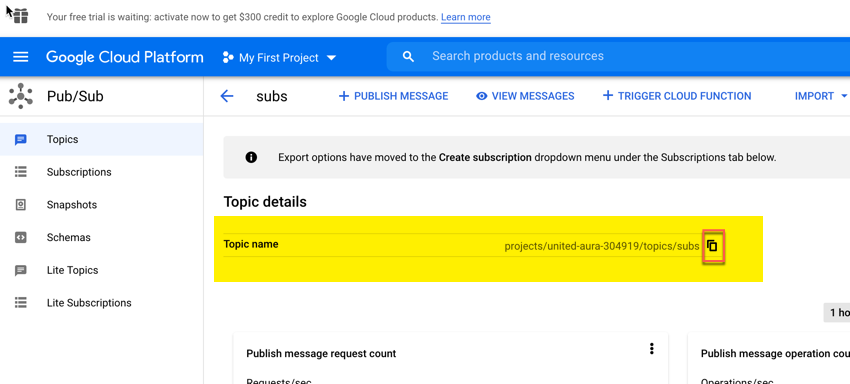Click the gift icon in trial banner
Viewport: 850px width, 384px height.
21,16
